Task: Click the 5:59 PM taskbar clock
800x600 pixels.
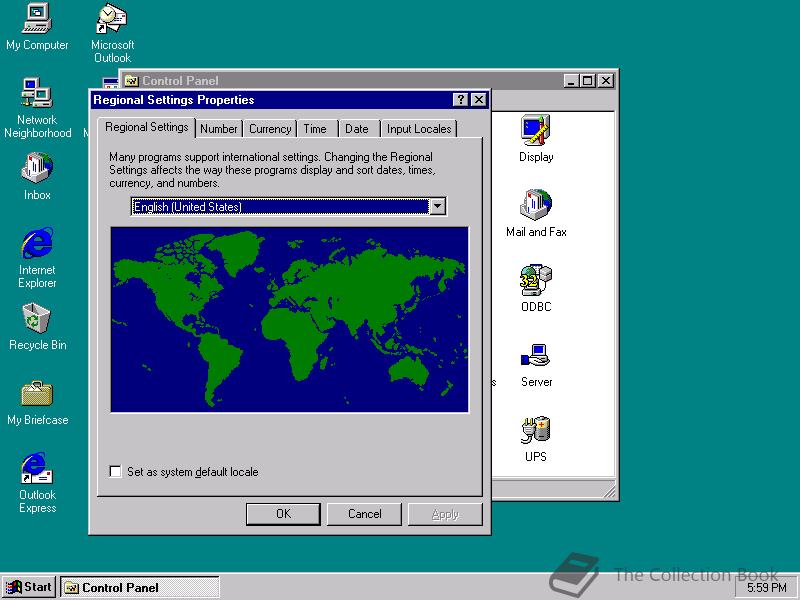Action: 766,588
